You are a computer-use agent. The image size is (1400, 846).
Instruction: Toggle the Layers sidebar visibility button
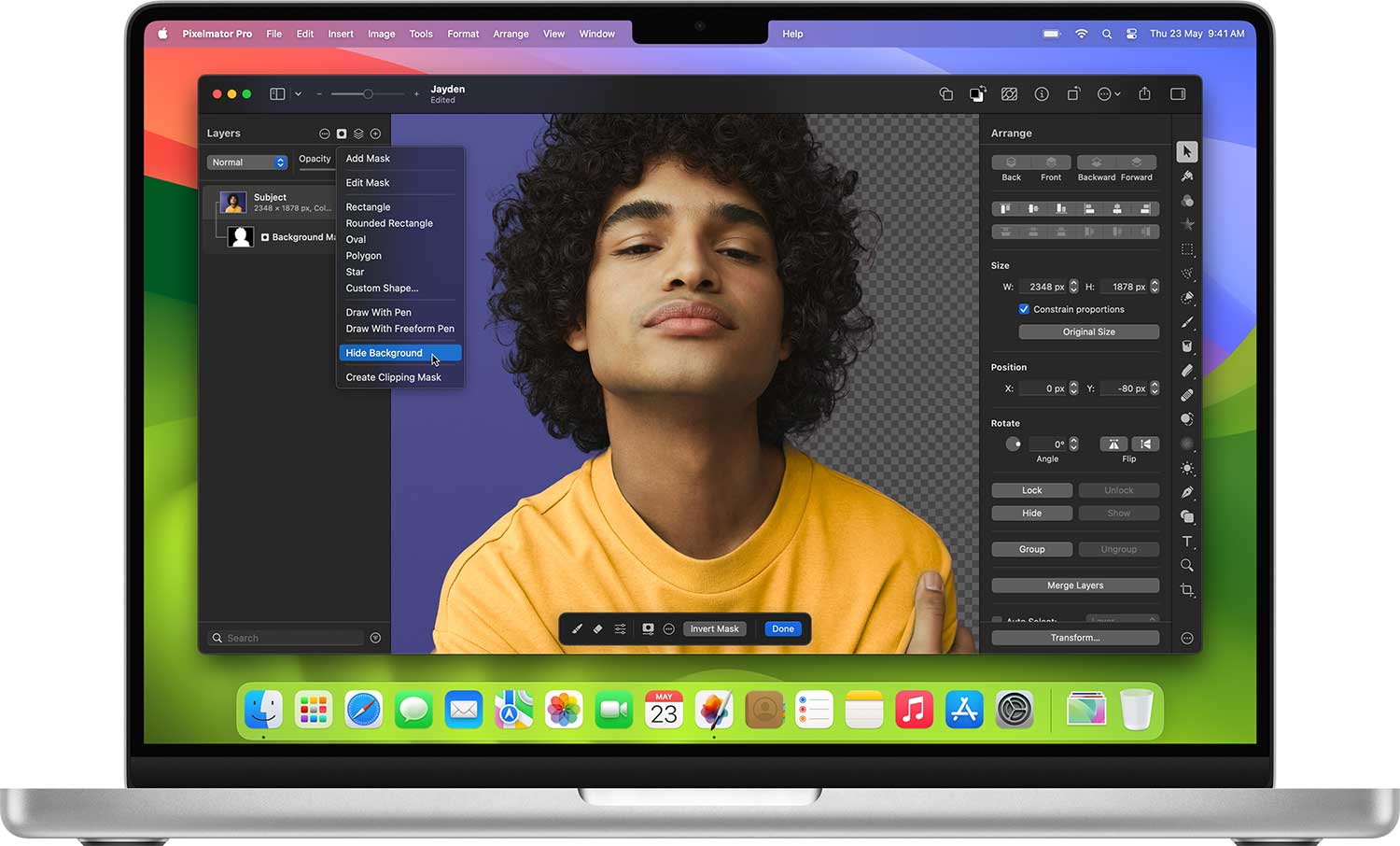point(277,94)
